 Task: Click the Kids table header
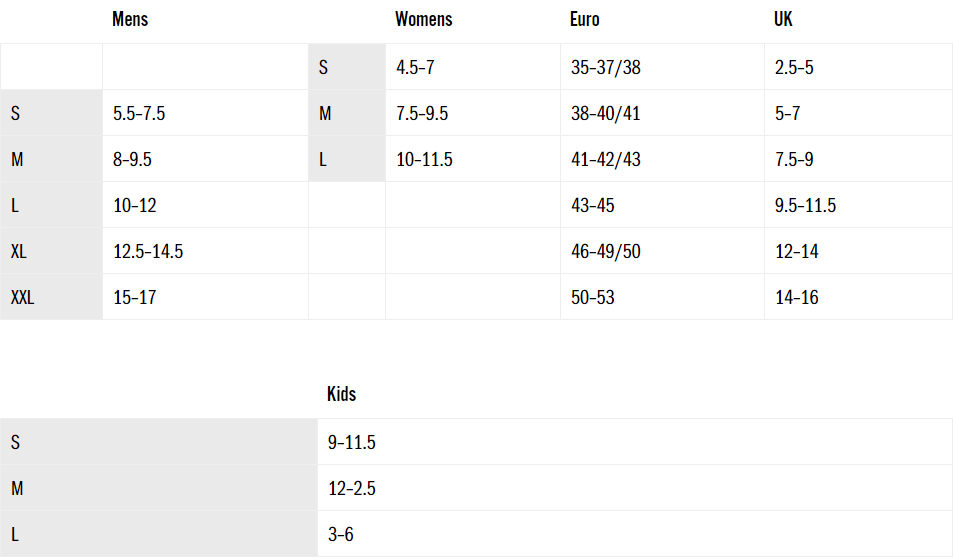(341, 394)
